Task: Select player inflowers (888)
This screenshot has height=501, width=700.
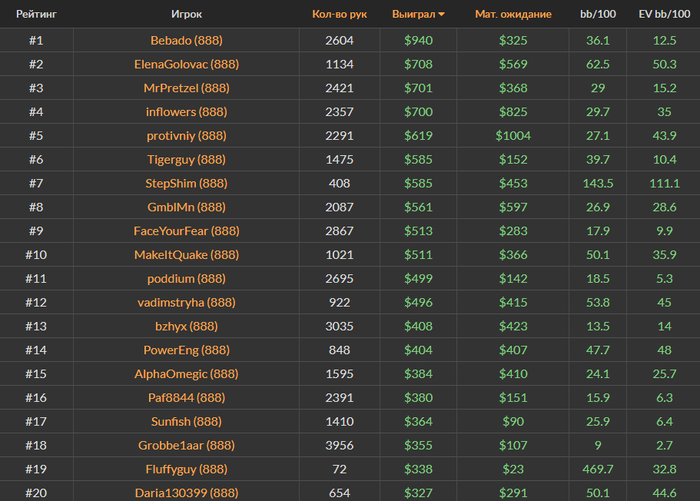Action: 186,112
